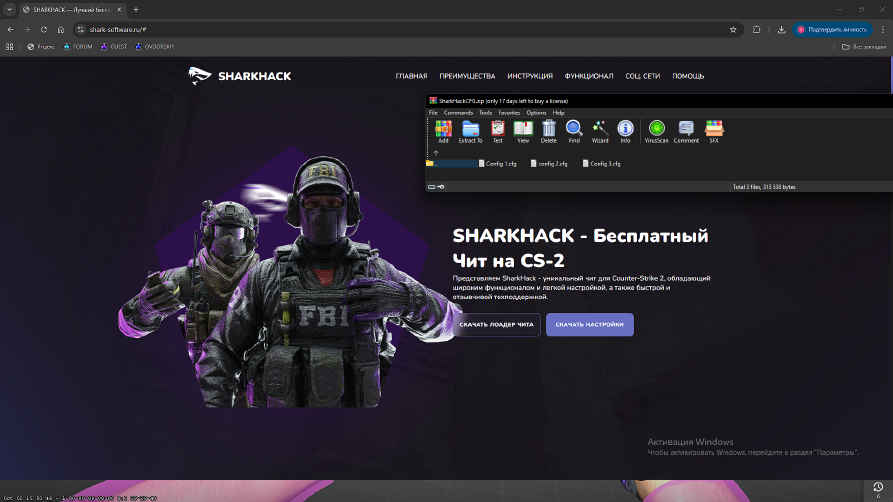
Task: Click the SFX toolbar icon
Action: pyautogui.click(x=714, y=131)
